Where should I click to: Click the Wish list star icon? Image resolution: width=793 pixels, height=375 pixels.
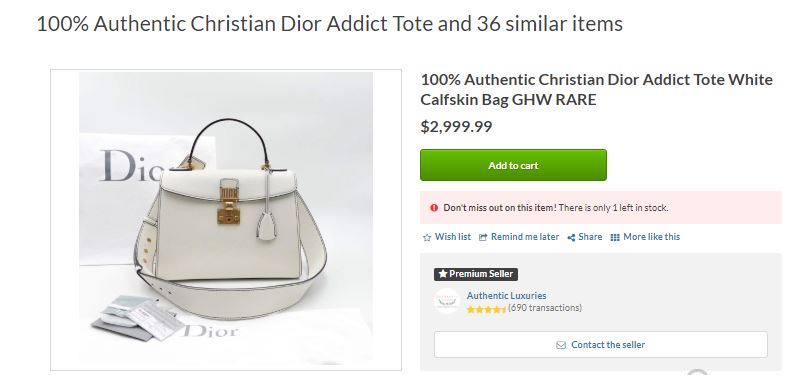(x=427, y=237)
